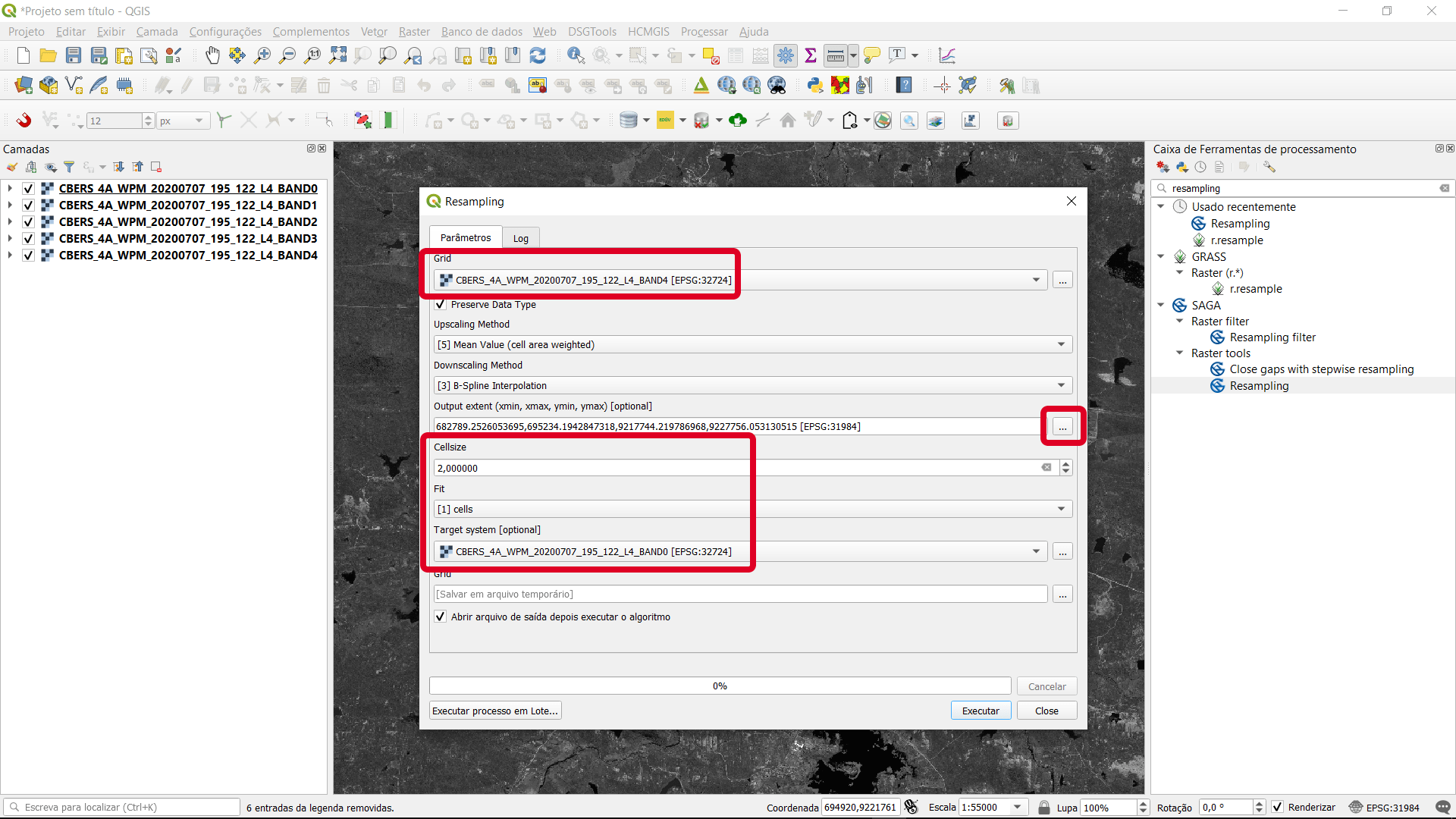Switch to the Log tab
Image resolution: width=1456 pixels, height=819 pixels.
520,238
